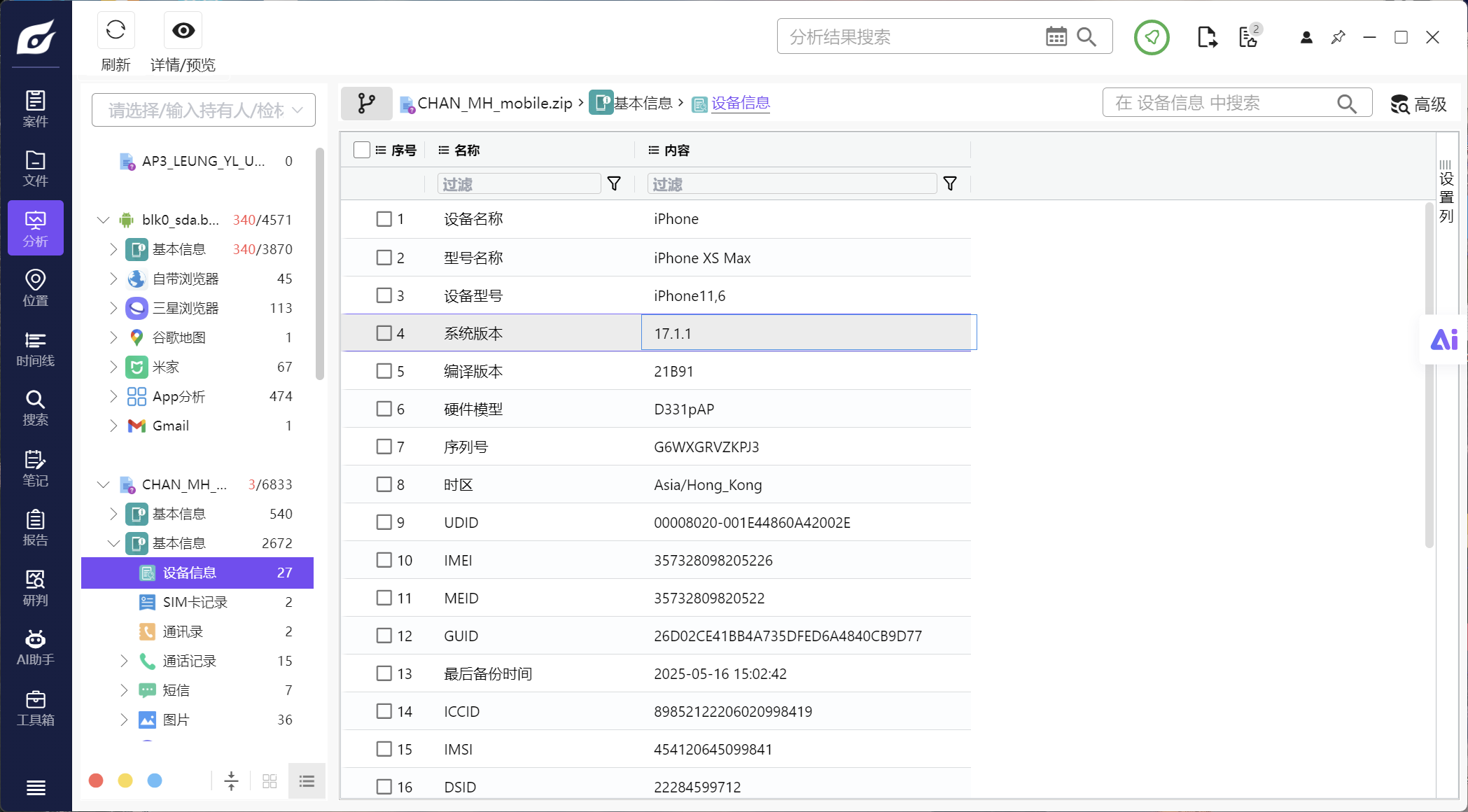Open the 详情/预览 eye icon
This screenshot has width=1468, height=812.
(x=183, y=30)
